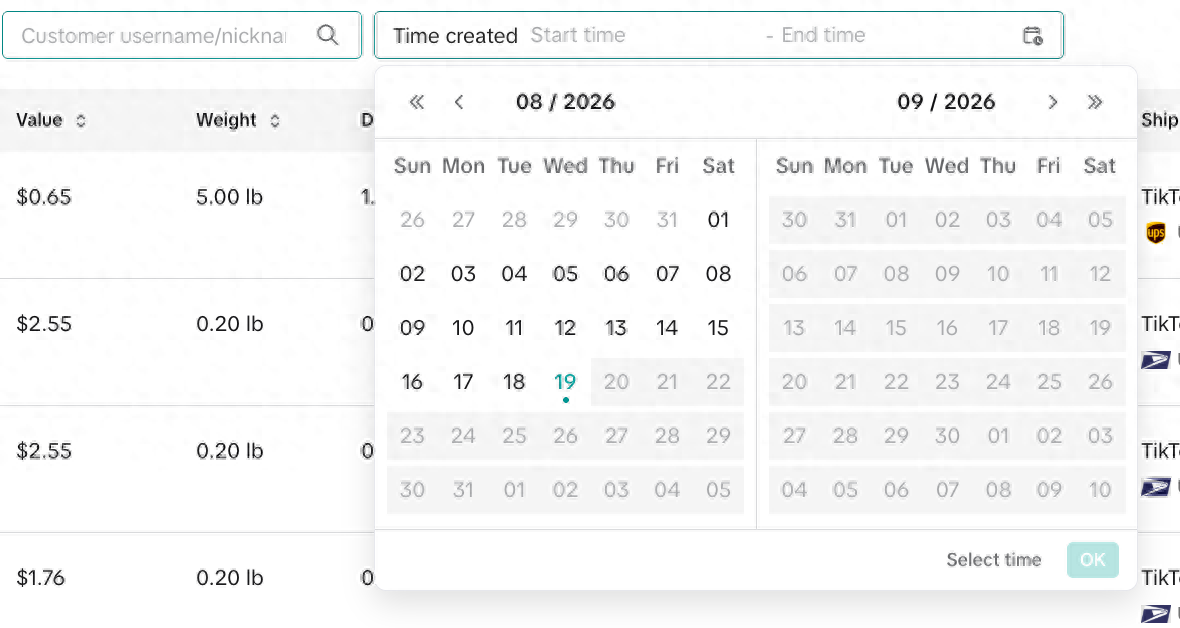Choose August 12 date cell
Viewport: 1180px width, 628px height.
[x=565, y=328]
